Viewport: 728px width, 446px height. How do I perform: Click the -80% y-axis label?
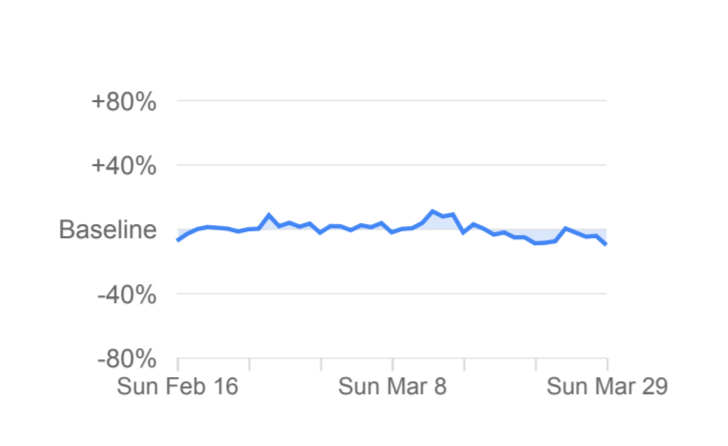(x=125, y=359)
